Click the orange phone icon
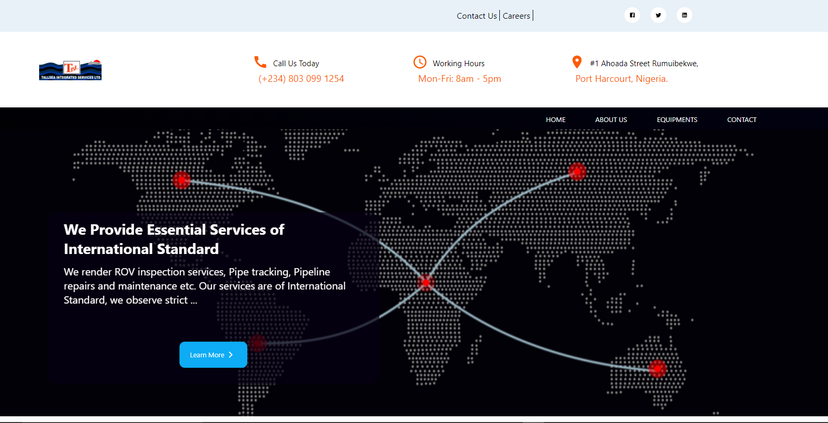The image size is (828, 423). pyautogui.click(x=260, y=62)
